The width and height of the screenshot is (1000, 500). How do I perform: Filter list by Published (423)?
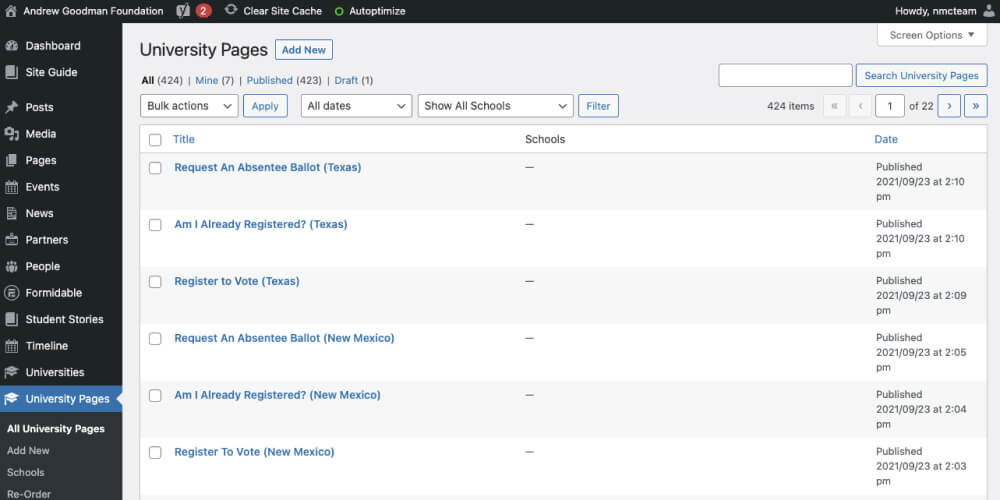pos(284,80)
